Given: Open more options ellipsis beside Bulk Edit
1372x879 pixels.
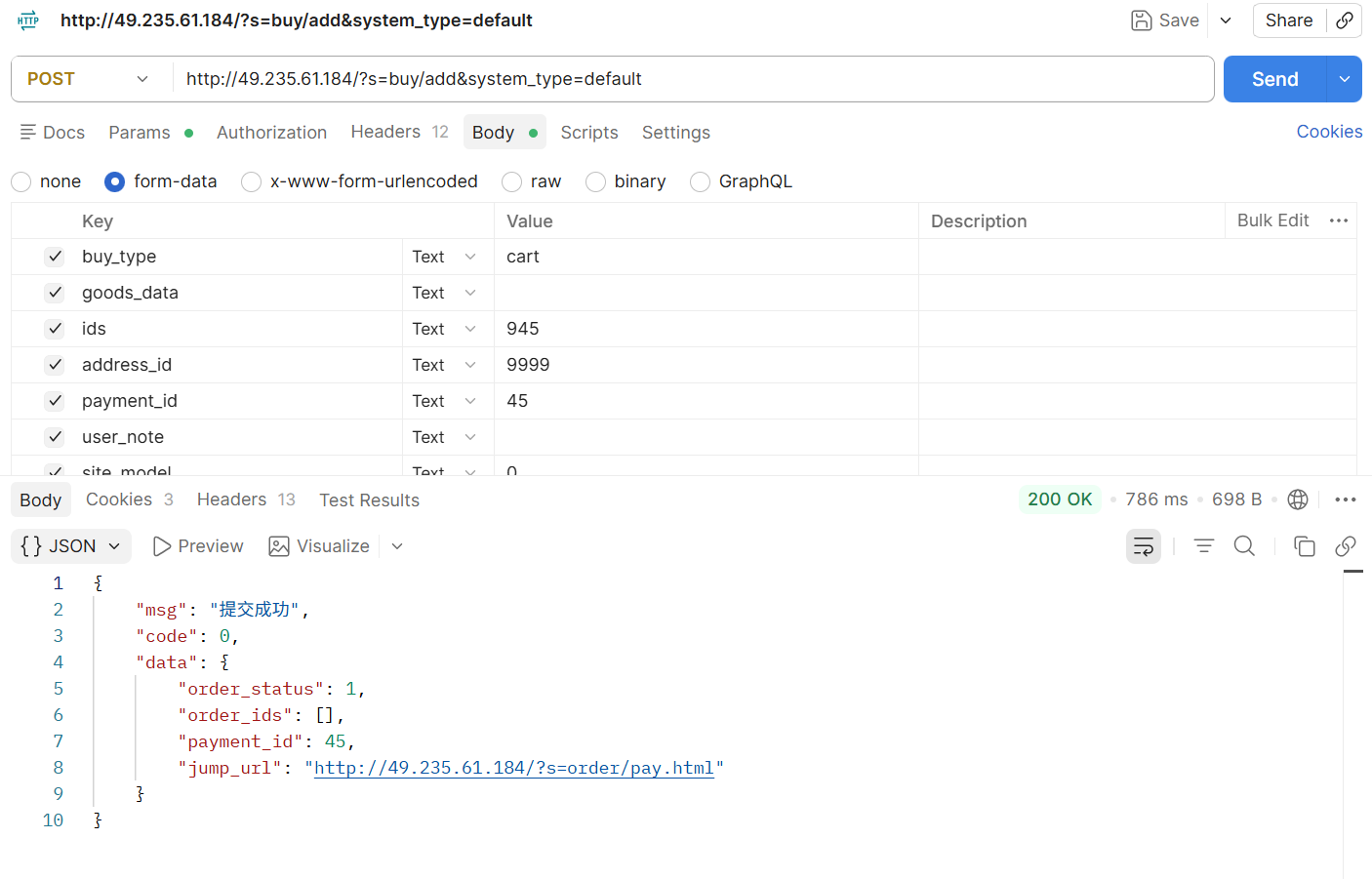Looking at the screenshot, I should click(x=1339, y=220).
